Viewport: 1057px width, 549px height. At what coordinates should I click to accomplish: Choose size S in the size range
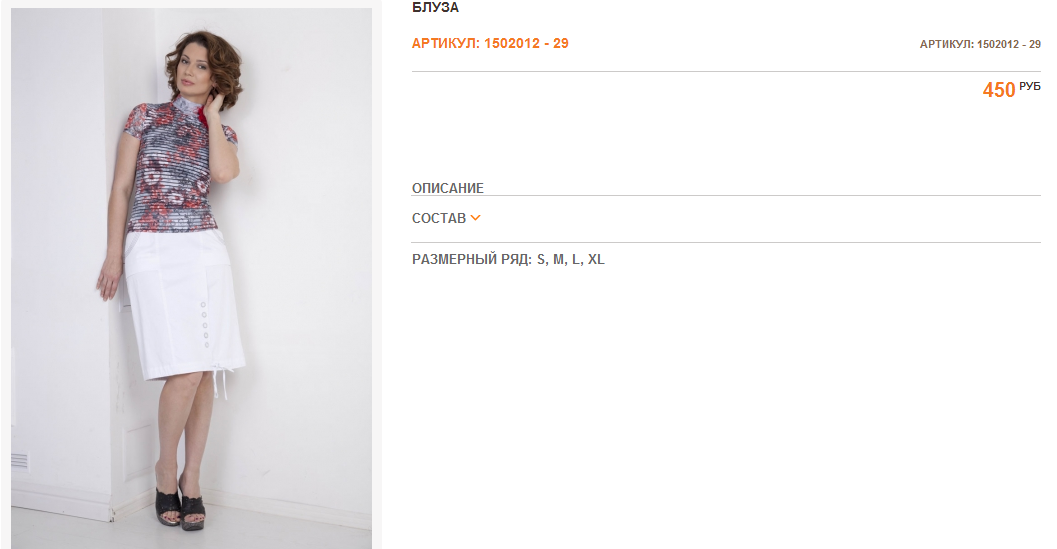click(x=541, y=260)
